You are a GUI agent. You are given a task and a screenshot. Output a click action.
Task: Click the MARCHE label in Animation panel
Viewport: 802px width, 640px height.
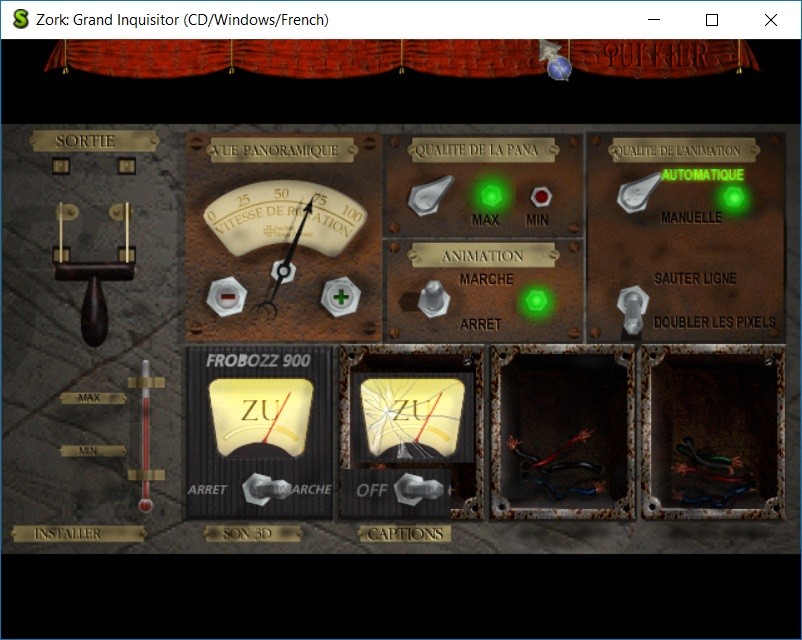(x=486, y=279)
